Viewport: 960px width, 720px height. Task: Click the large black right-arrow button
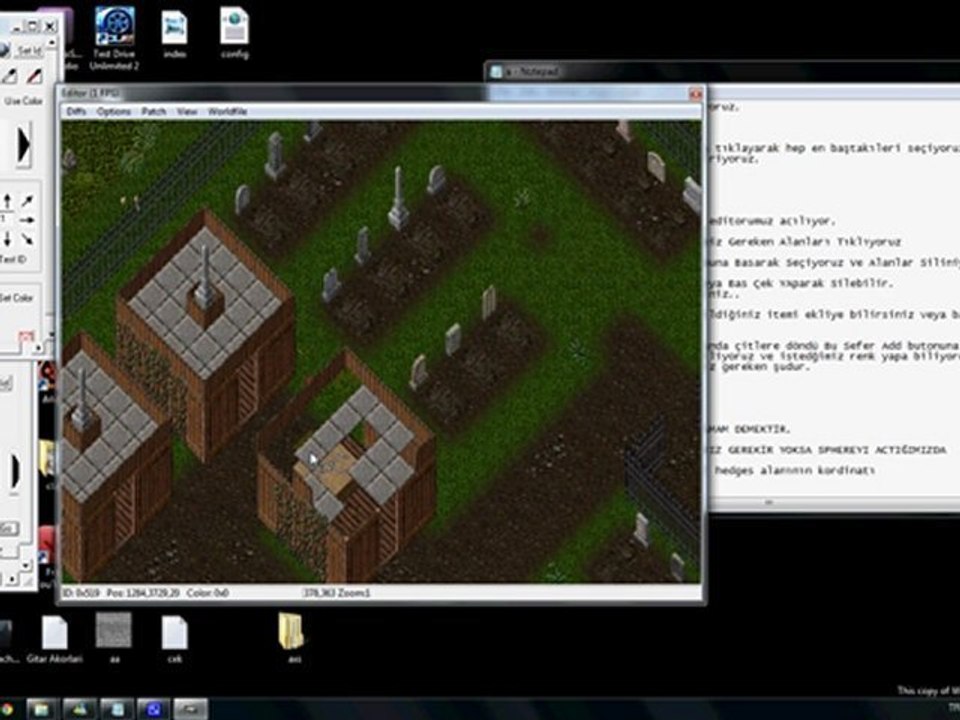23,146
